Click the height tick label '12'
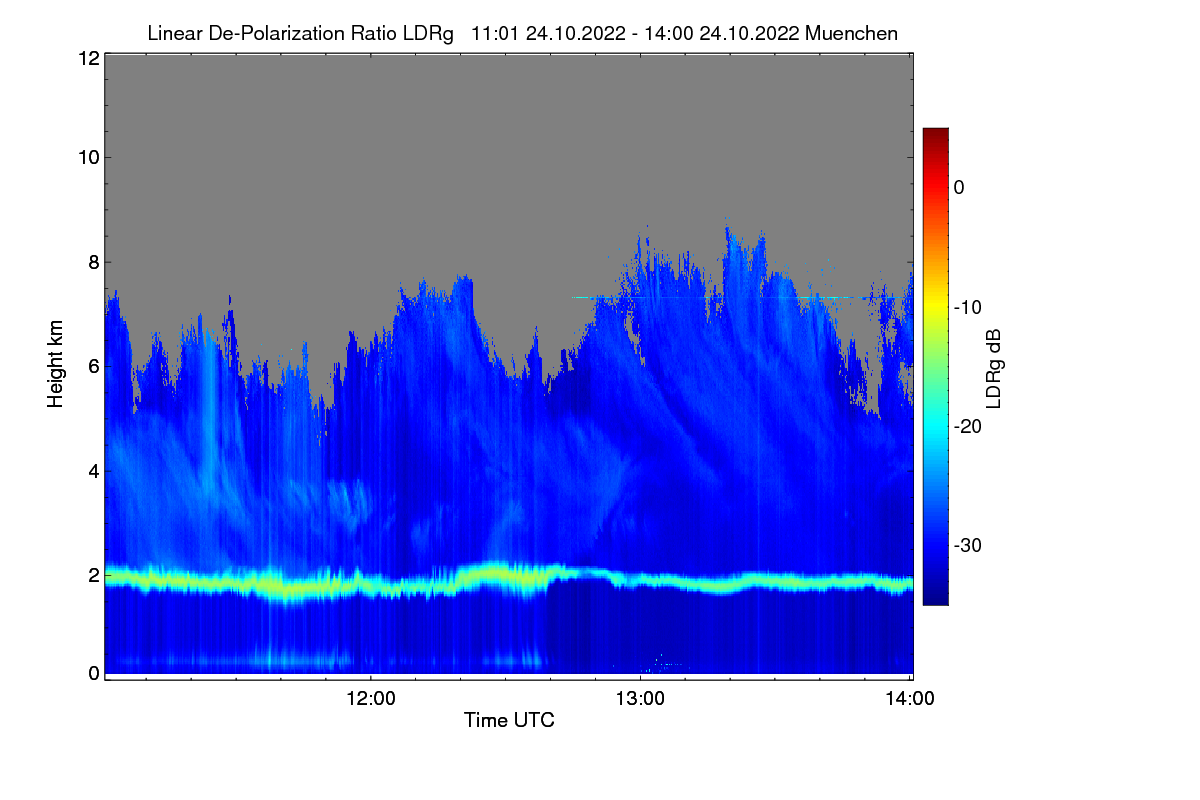1200x800 pixels. [88, 58]
